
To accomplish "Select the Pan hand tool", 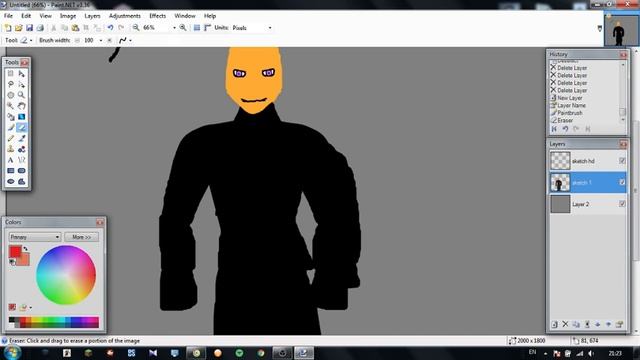I will [x=22, y=106].
